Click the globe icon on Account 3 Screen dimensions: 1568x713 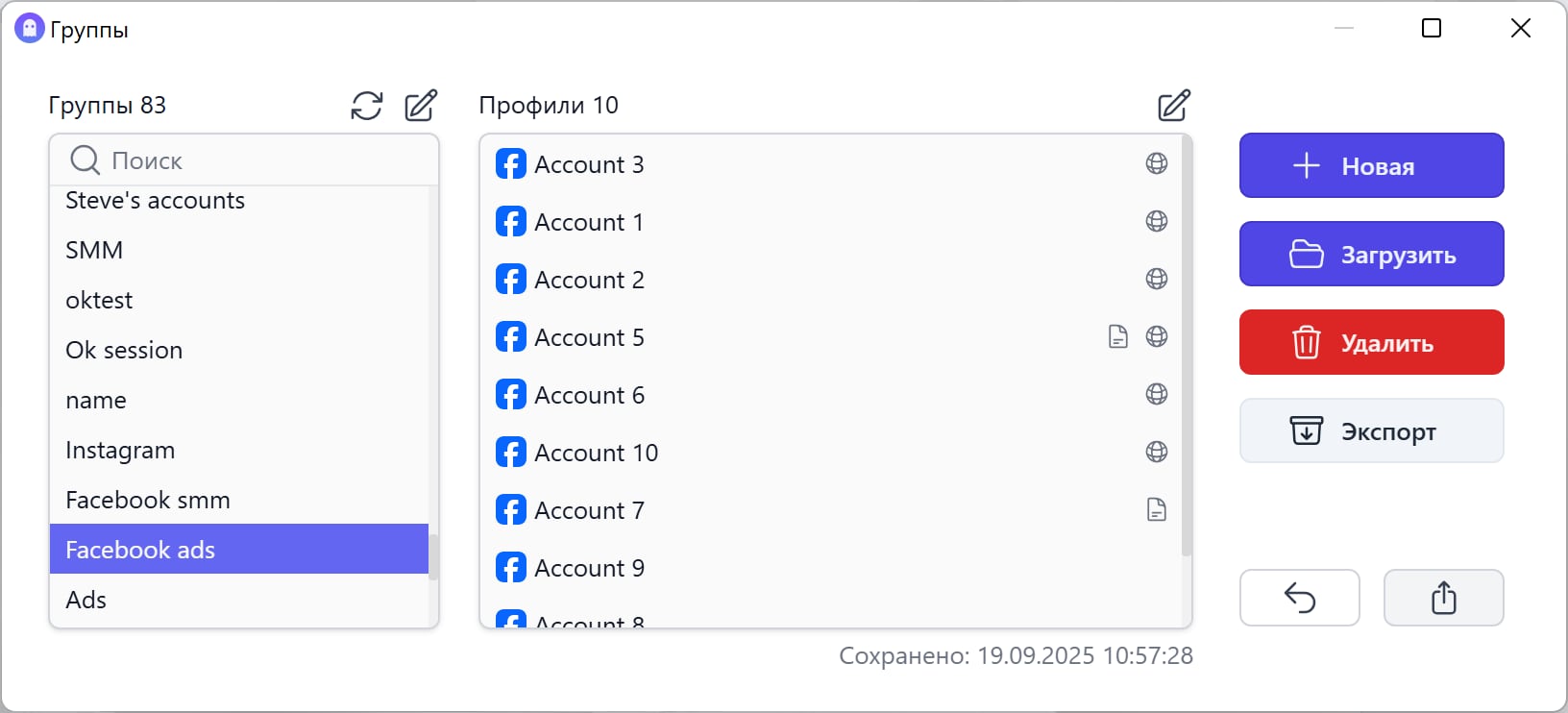pyautogui.click(x=1157, y=164)
